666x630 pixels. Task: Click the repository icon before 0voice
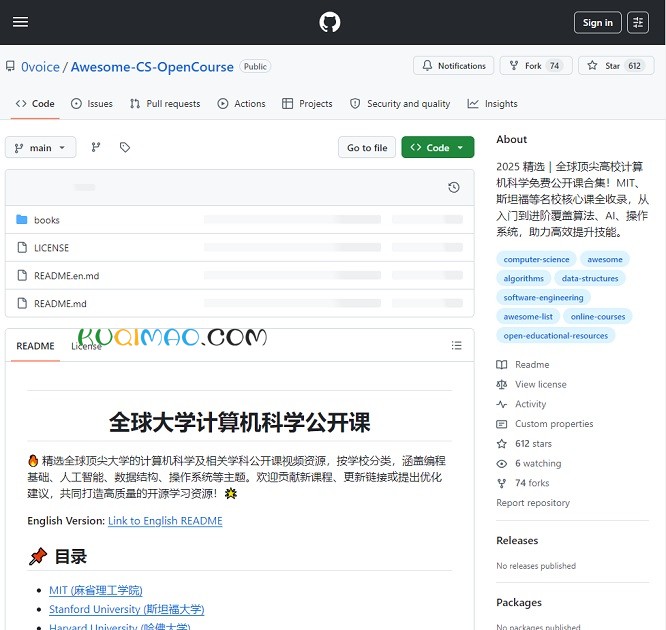(10, 66)
